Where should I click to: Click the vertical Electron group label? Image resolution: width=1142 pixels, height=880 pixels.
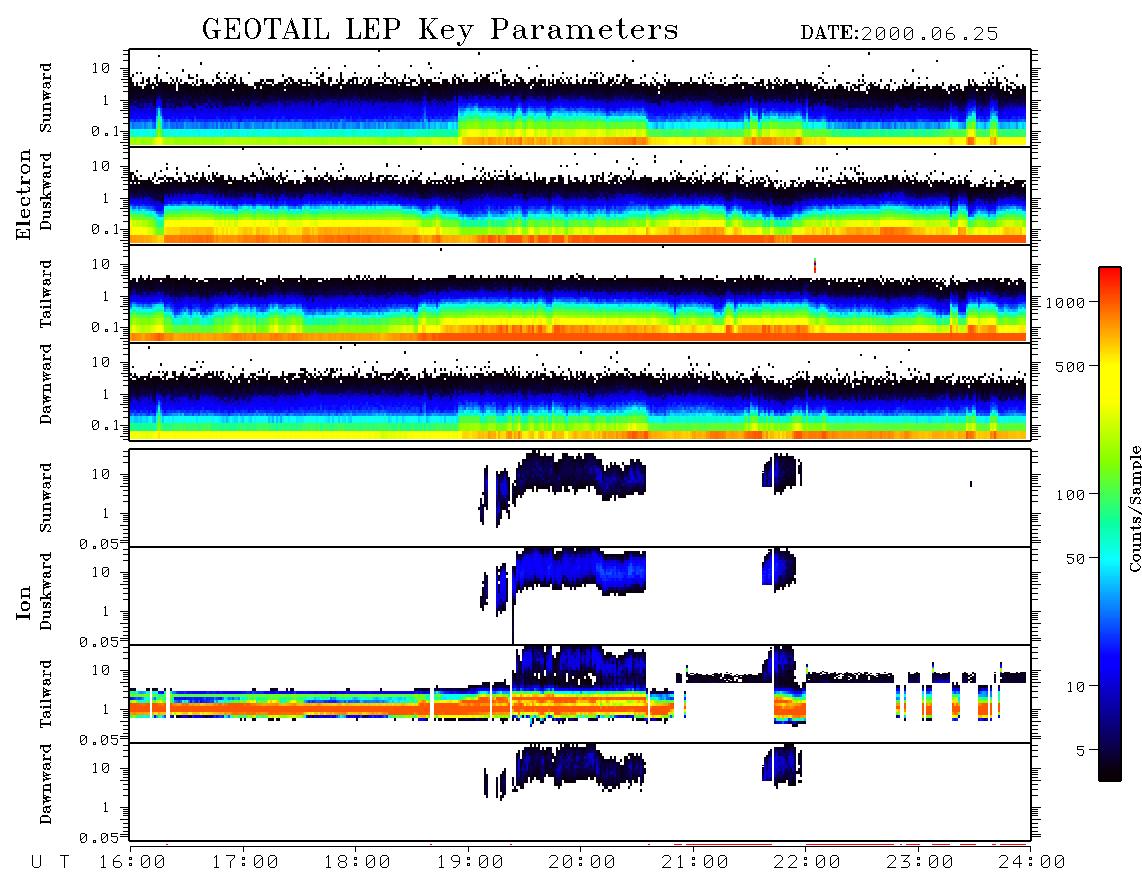(x=23, y=194)
